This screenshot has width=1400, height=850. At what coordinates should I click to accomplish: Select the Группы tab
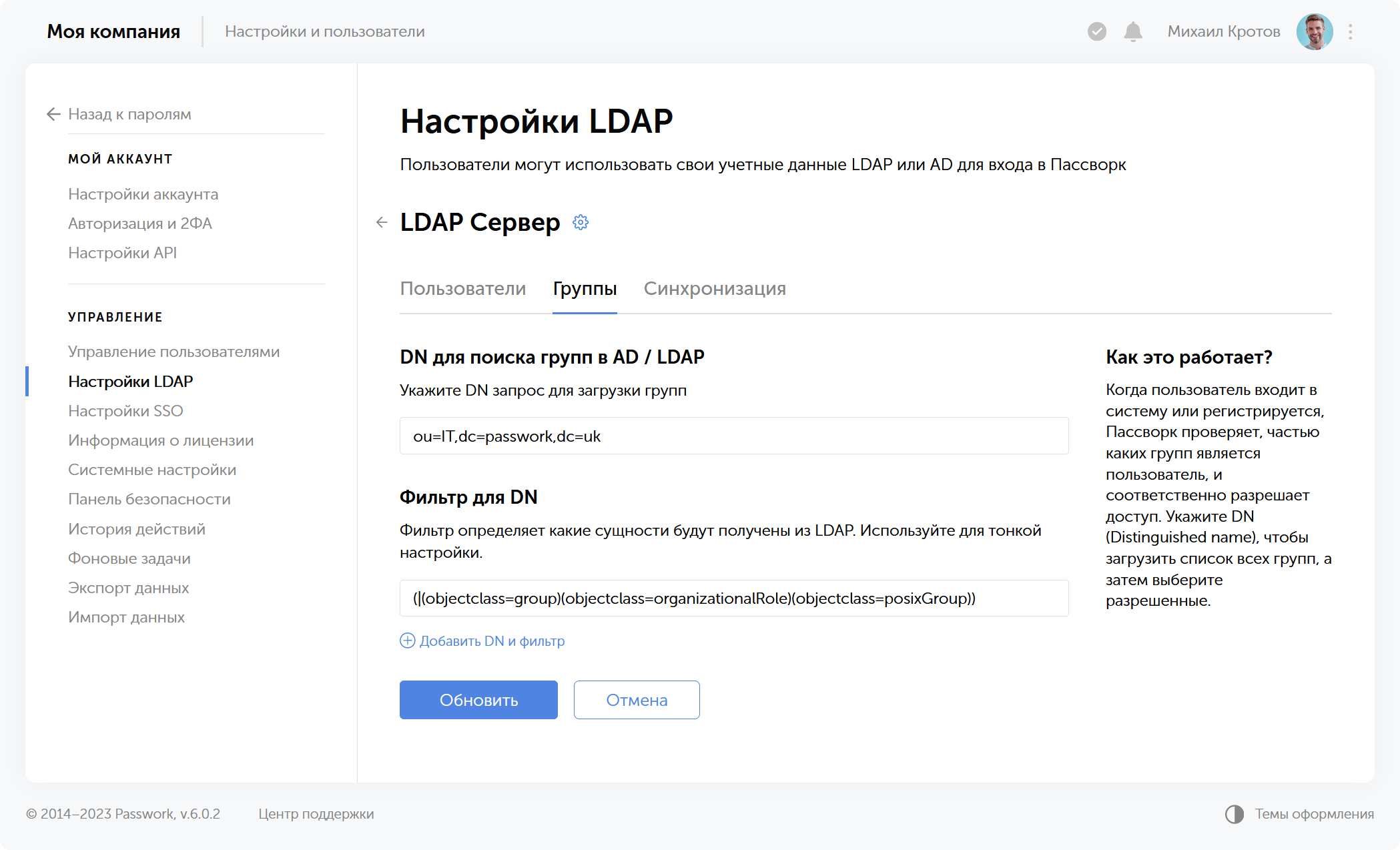(x=585, y=289)
